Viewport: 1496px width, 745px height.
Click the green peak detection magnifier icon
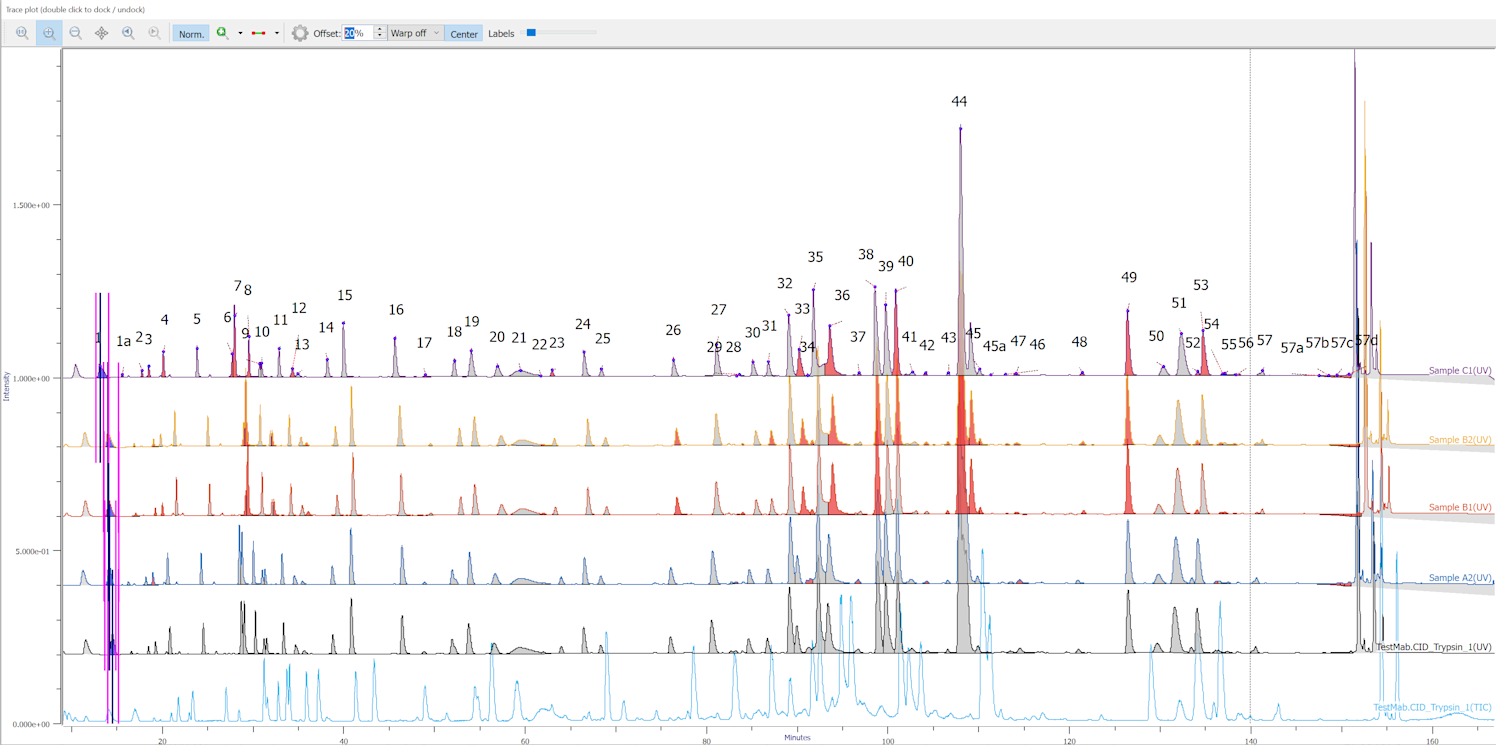(222, 33)
